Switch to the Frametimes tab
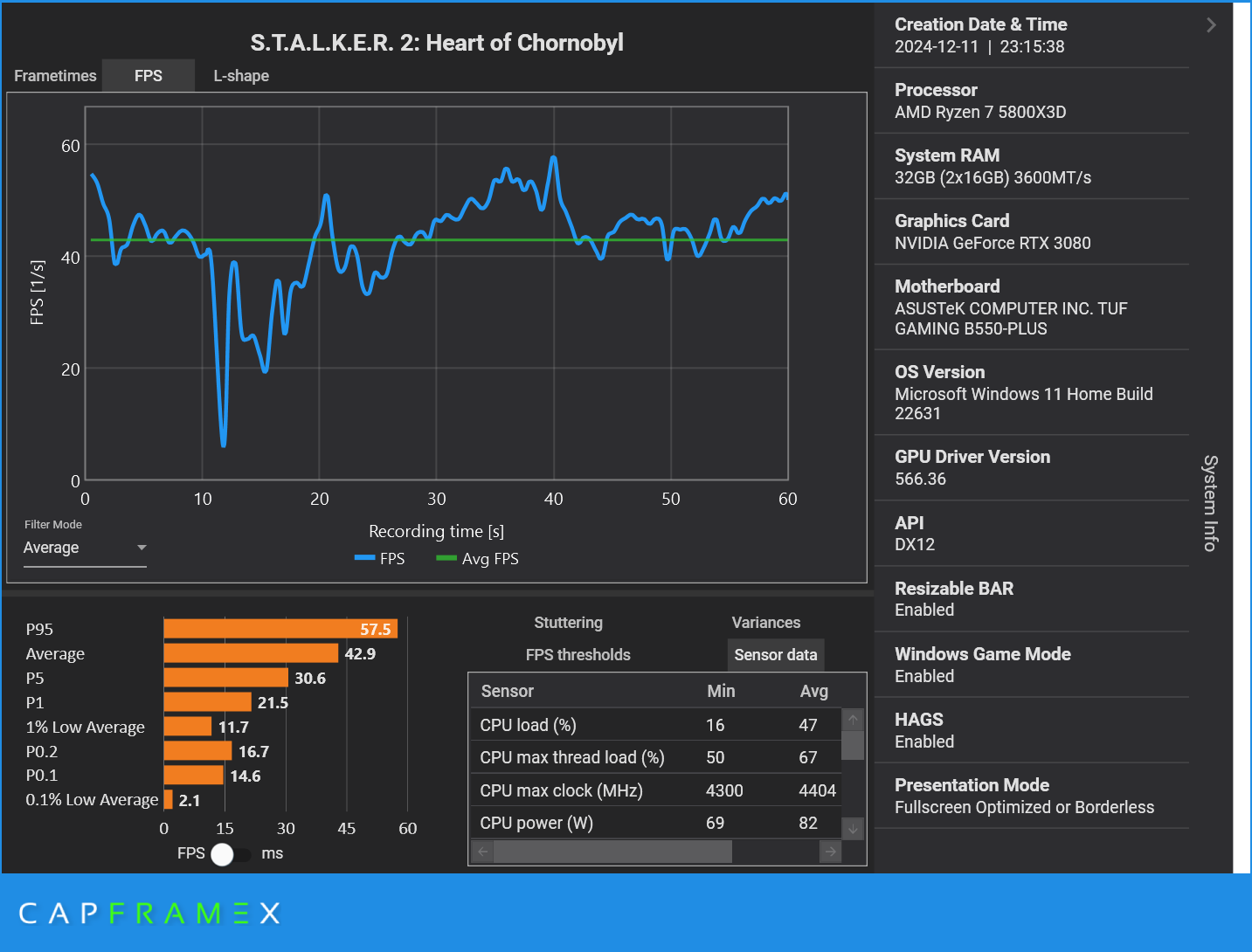 coord(55,76)
